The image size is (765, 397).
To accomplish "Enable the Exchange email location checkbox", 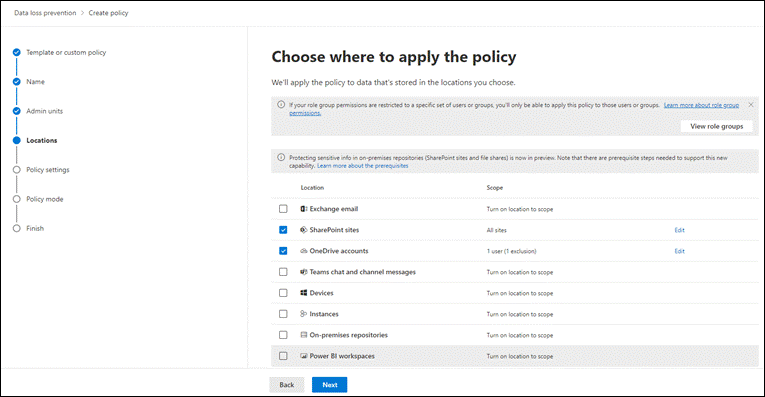I will 283,209.
